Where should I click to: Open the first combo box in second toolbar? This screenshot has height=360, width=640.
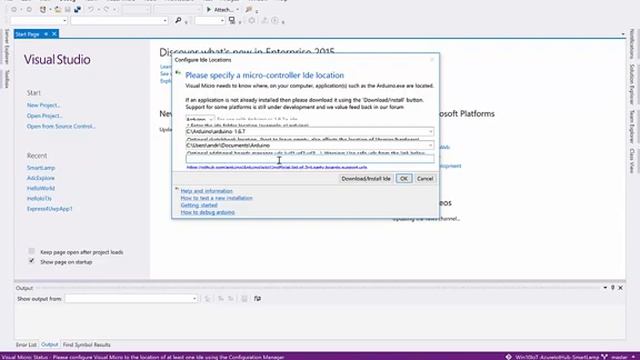38,20
